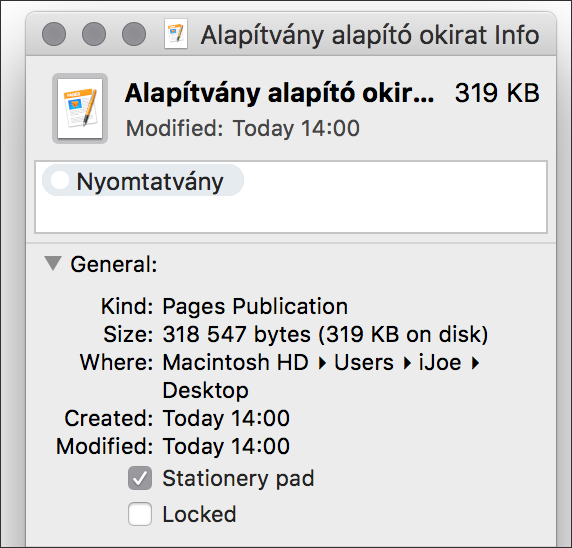Collapse the General section disclosure triangle
This screenshot has width=572, height=548.
coord(53,263)
